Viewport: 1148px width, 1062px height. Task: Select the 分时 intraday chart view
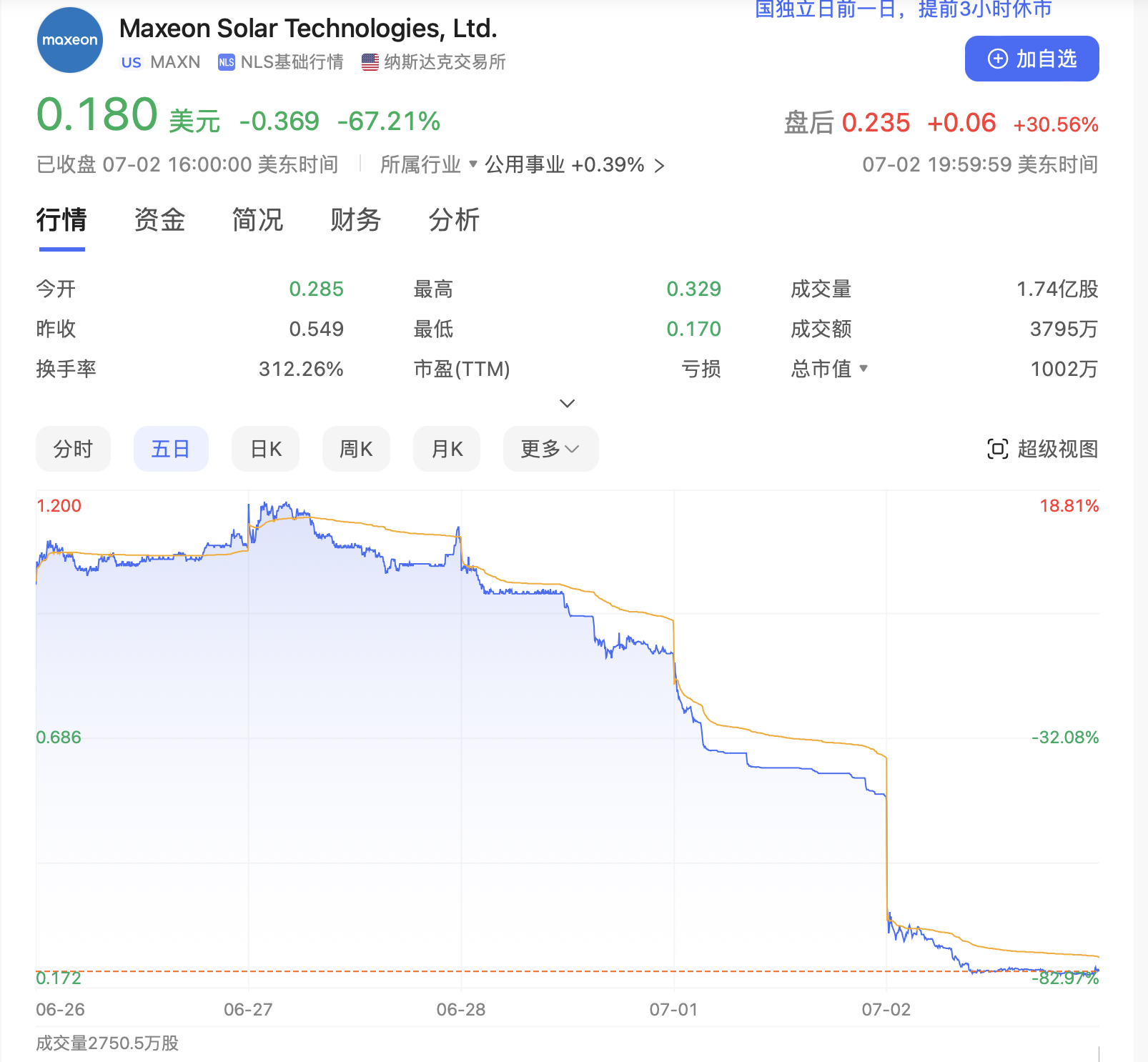tap(73, 449)
